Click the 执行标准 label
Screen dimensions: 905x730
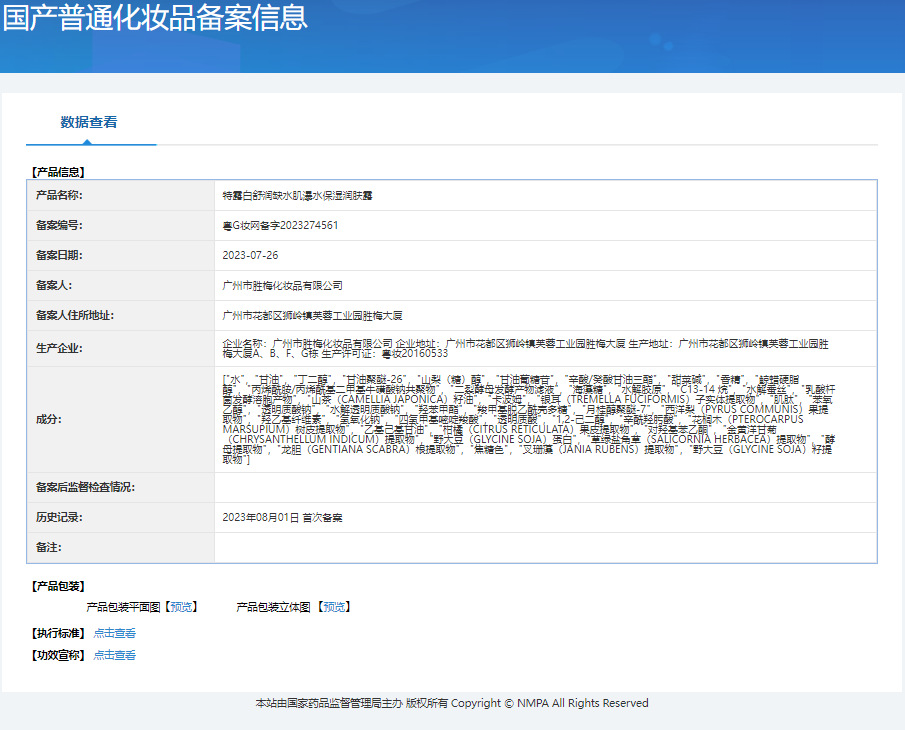tap(58, 633)
